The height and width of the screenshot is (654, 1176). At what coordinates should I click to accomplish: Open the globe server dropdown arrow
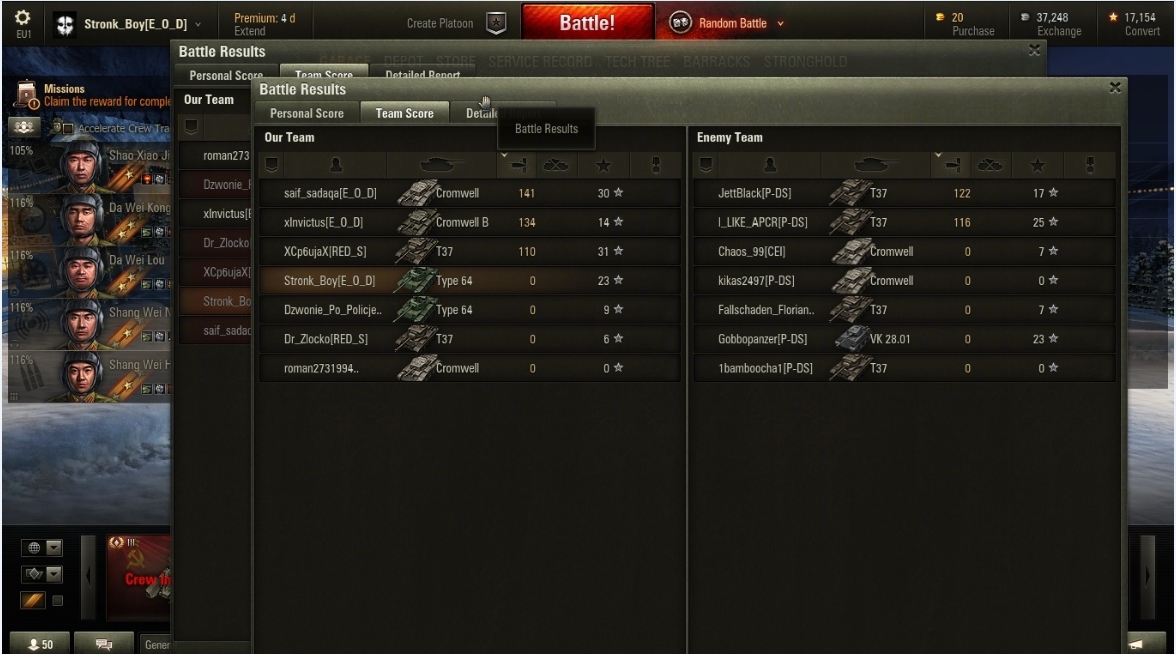pyautogui.click(x=54, y=548)
